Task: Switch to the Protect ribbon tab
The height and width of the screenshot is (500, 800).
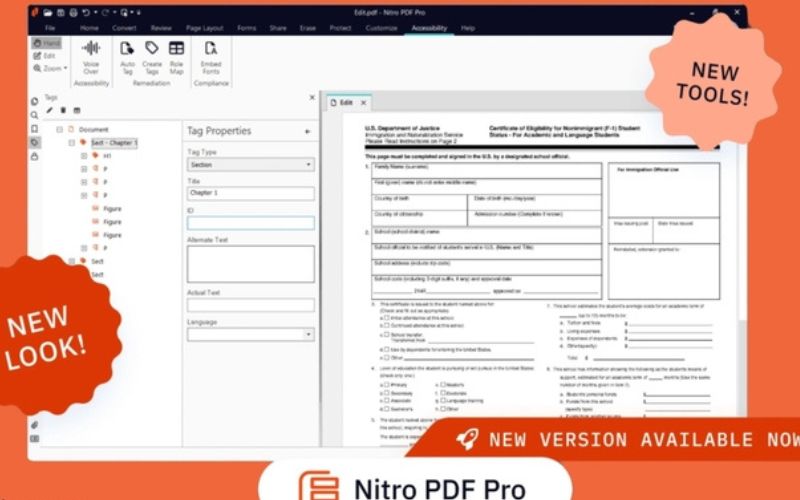Action: coord(340,28)
